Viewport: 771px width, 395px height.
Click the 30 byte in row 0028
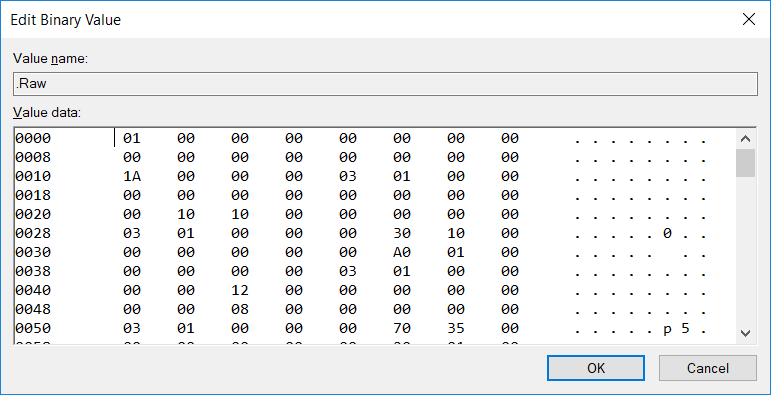402,233
